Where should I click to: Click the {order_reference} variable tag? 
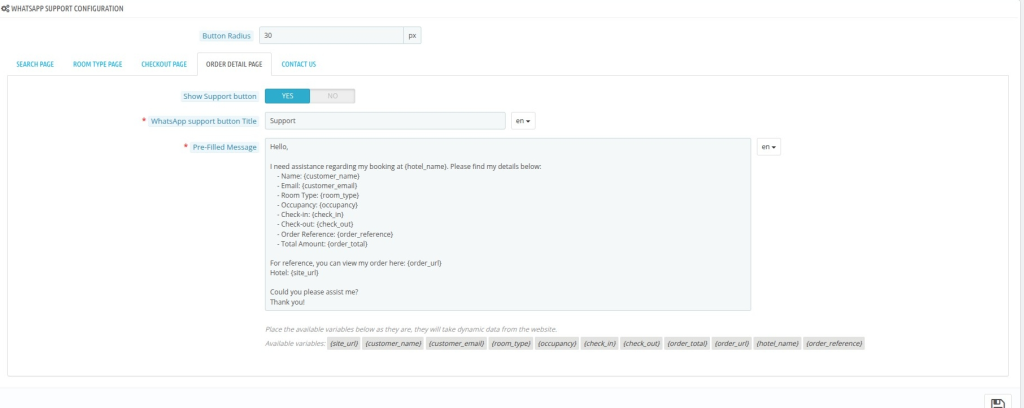[834, 343]
